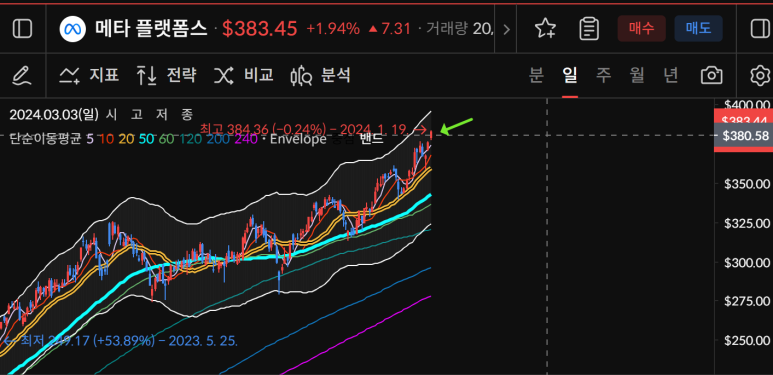Click the Meta logo icon
This screenshot has width=773, height=375.
(x=72, y=29)
